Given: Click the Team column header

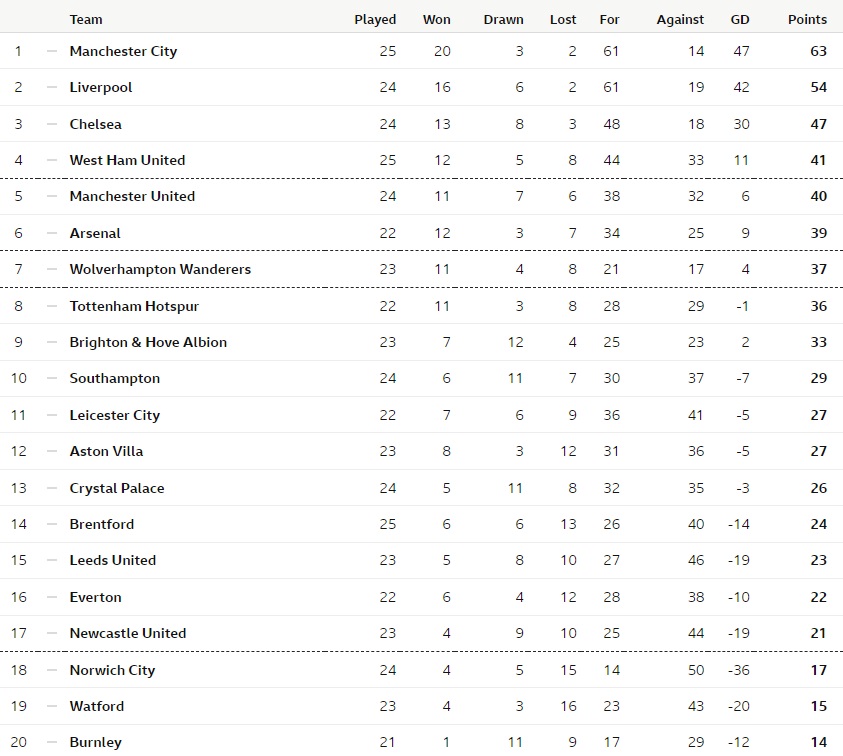Looking at the screenshot, I should (86, 19).
